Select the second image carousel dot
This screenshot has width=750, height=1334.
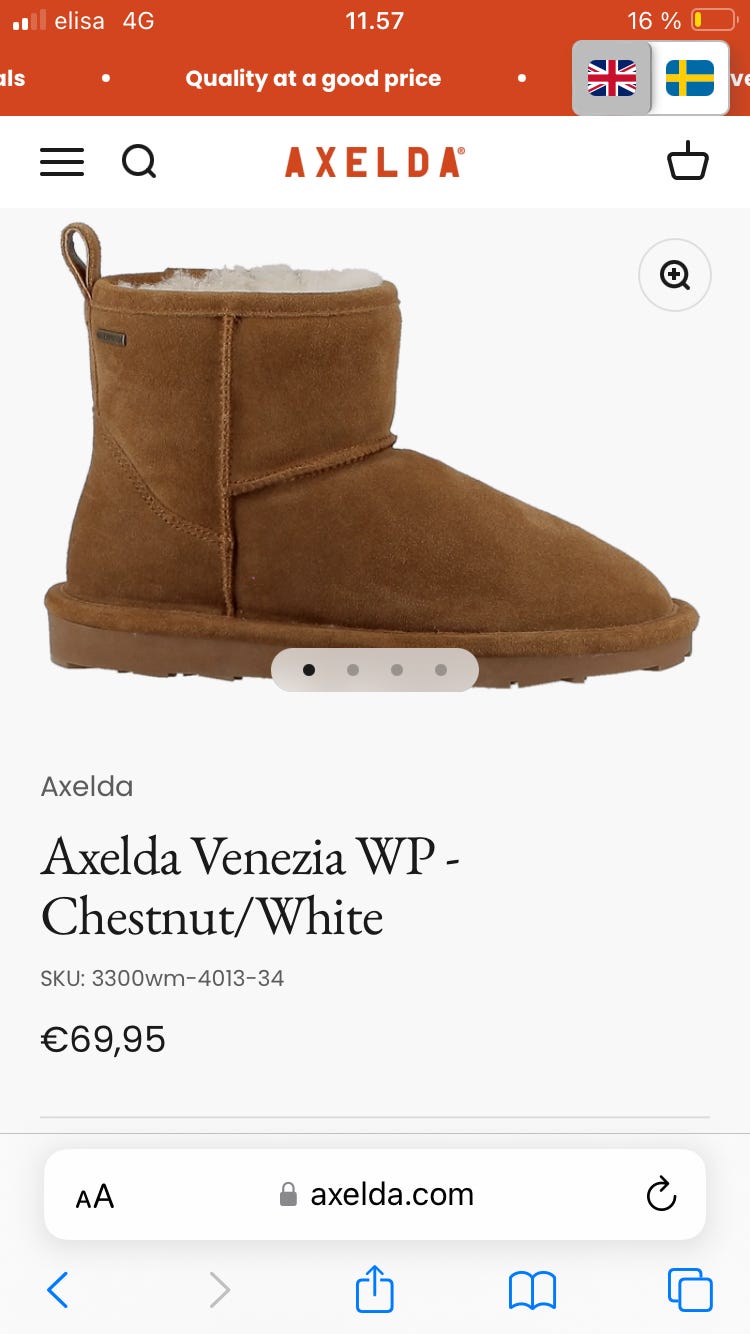click(x=353, y=670)
